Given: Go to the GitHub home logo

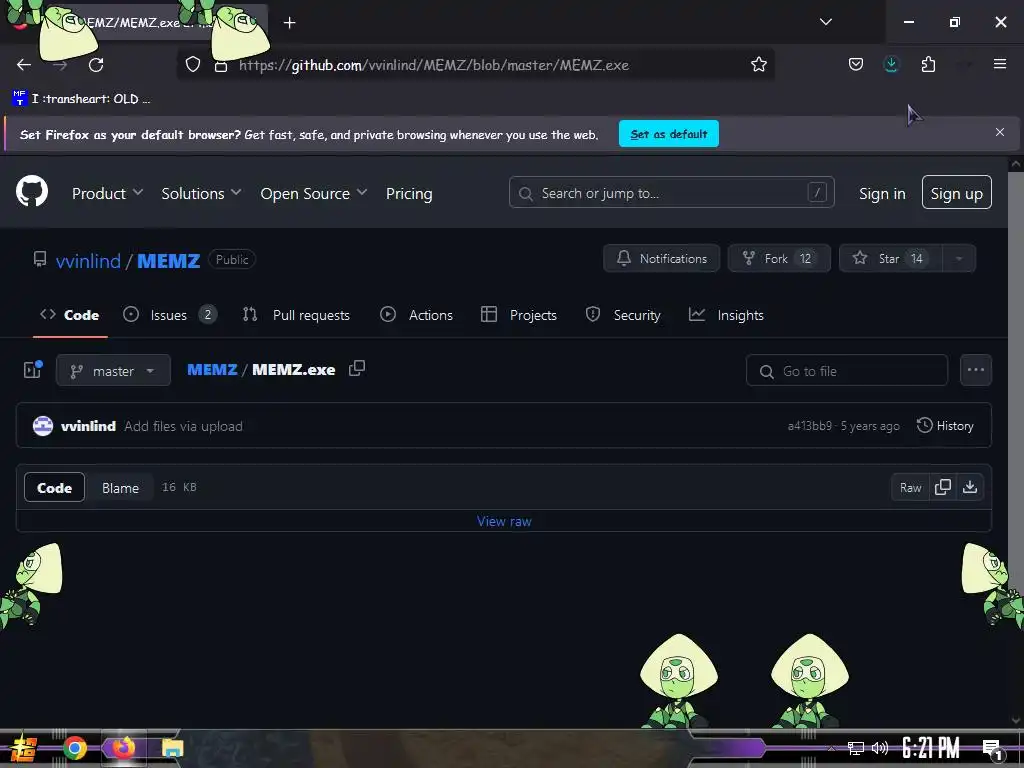Looking at the screenshot, I should (32, 191).
